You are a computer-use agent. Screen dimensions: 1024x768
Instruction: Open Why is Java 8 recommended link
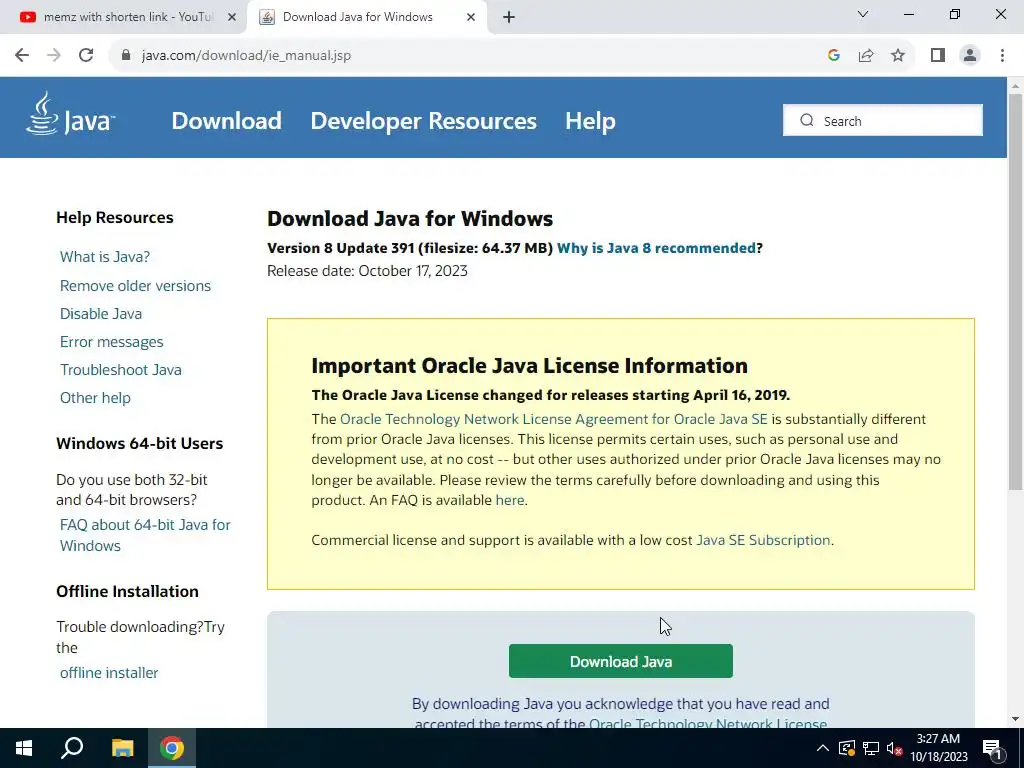click(x=656, y=248)
